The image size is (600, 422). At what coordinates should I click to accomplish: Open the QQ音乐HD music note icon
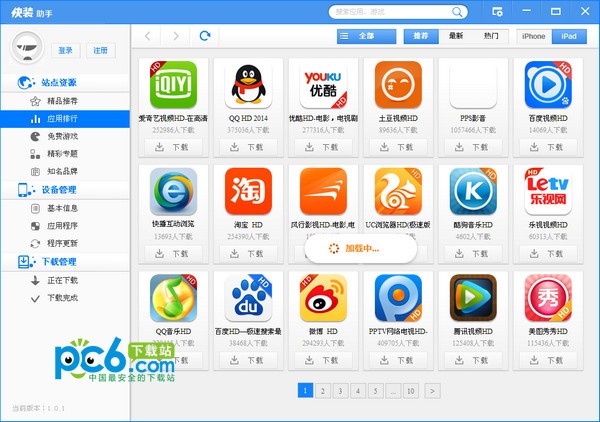[173, 298]
